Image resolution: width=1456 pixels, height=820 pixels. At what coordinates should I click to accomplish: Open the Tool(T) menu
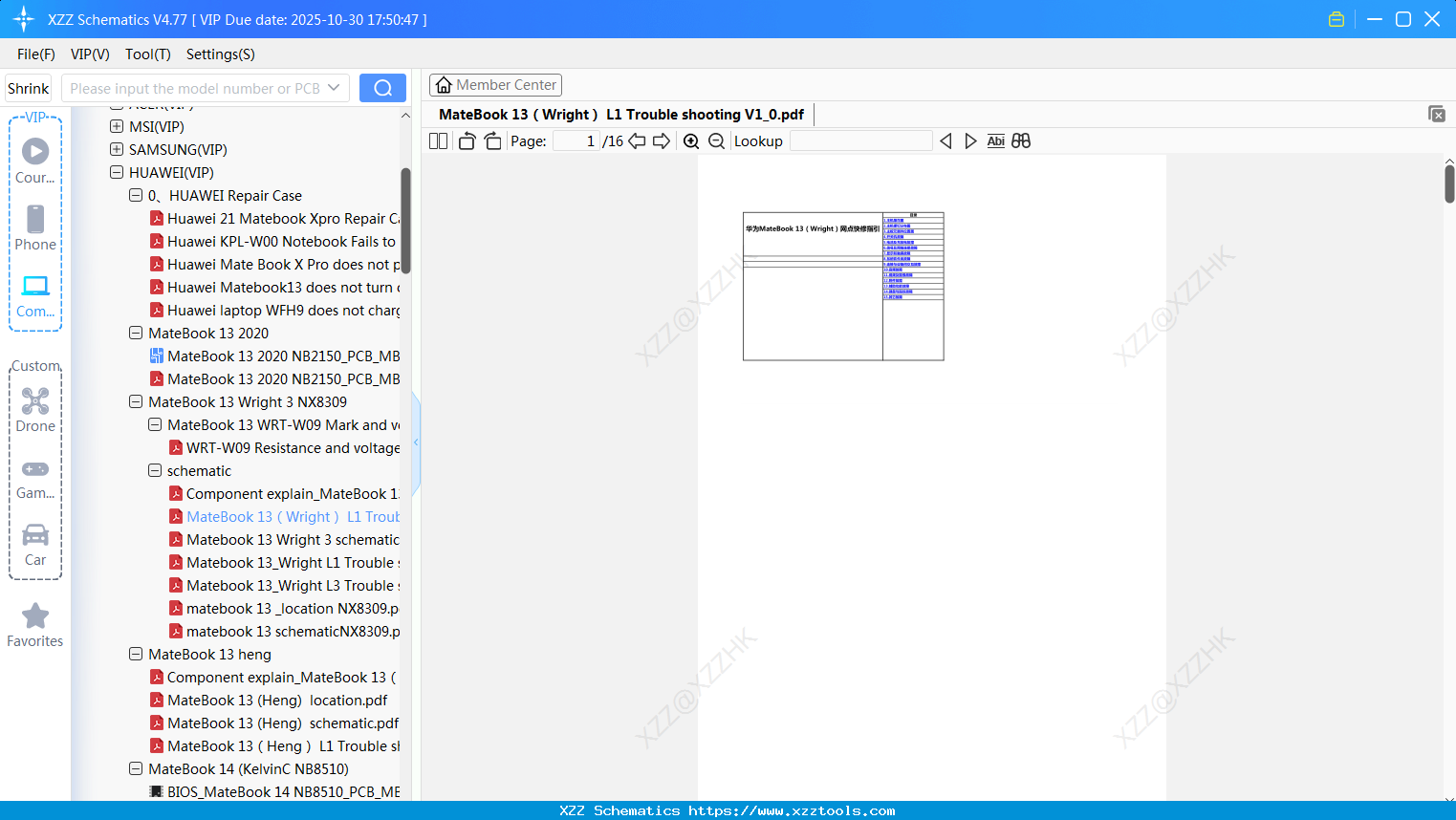coord(148,54)
